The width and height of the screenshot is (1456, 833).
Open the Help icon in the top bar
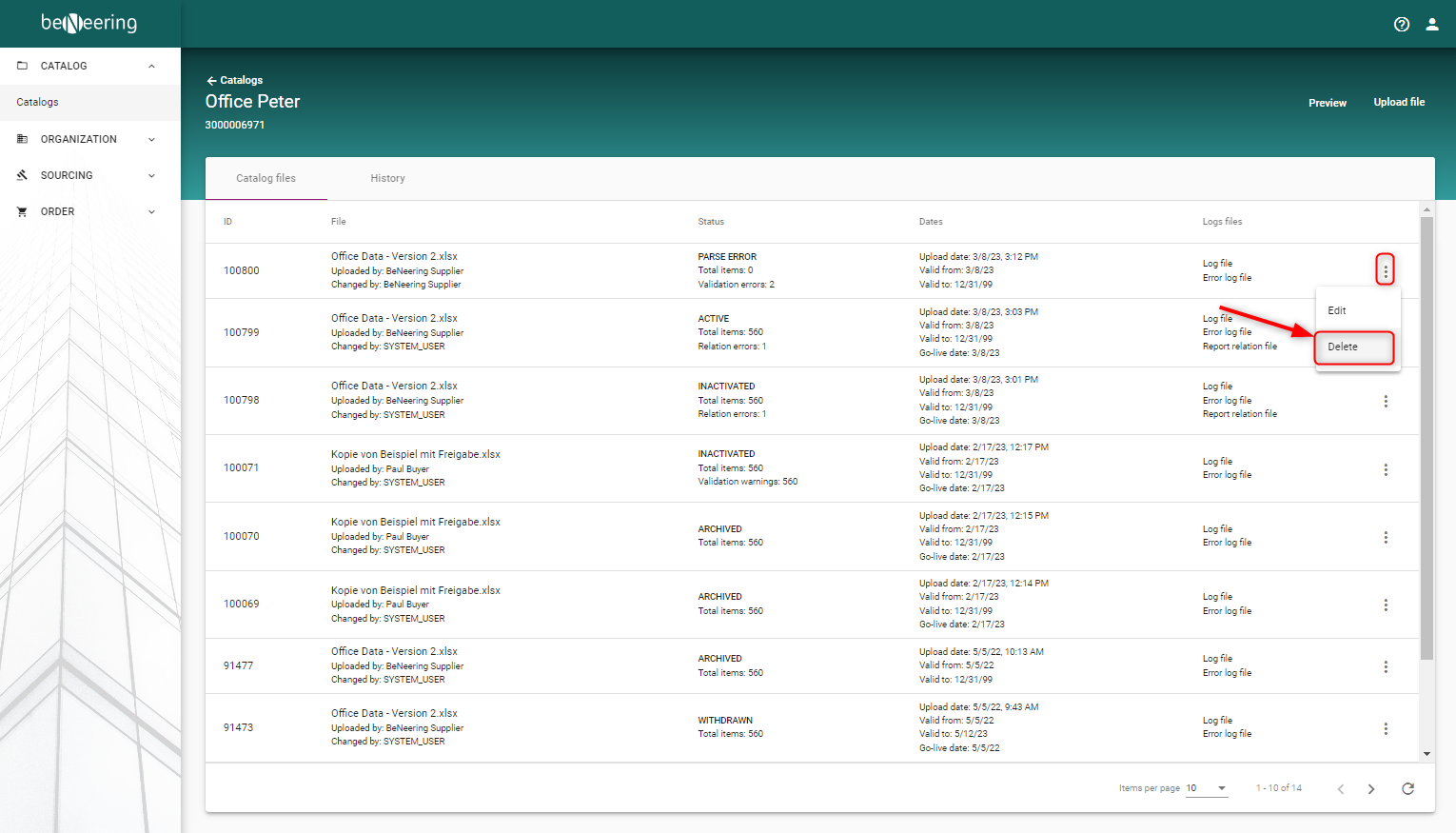[x=1401, y=24]
